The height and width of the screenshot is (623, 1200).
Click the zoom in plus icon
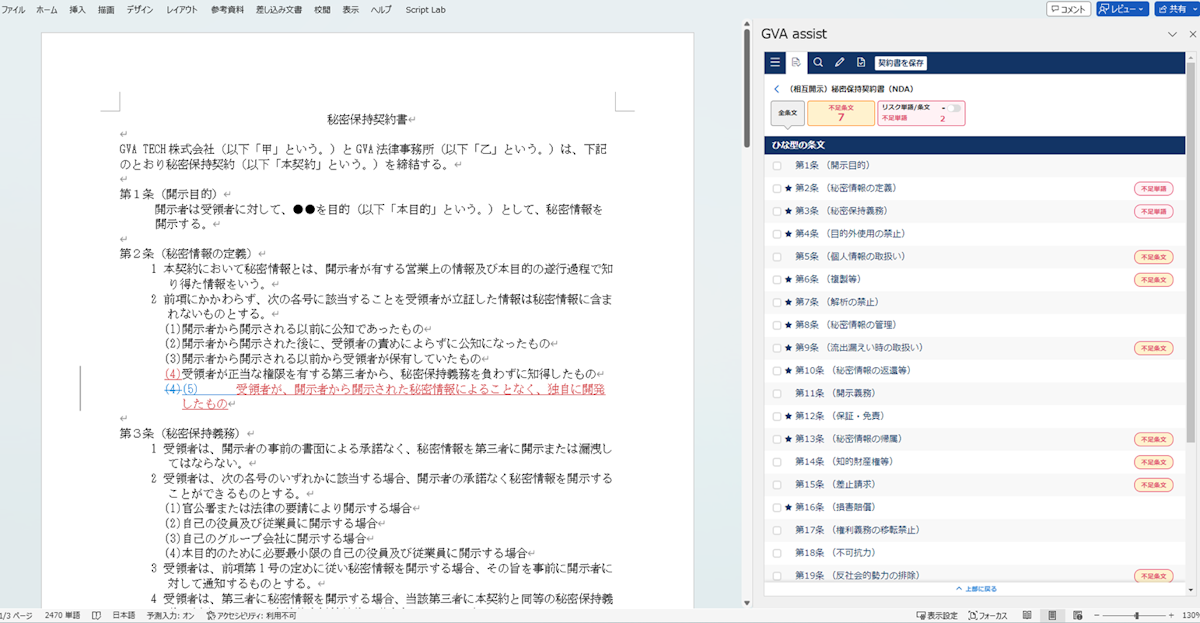click(1171, 615)
